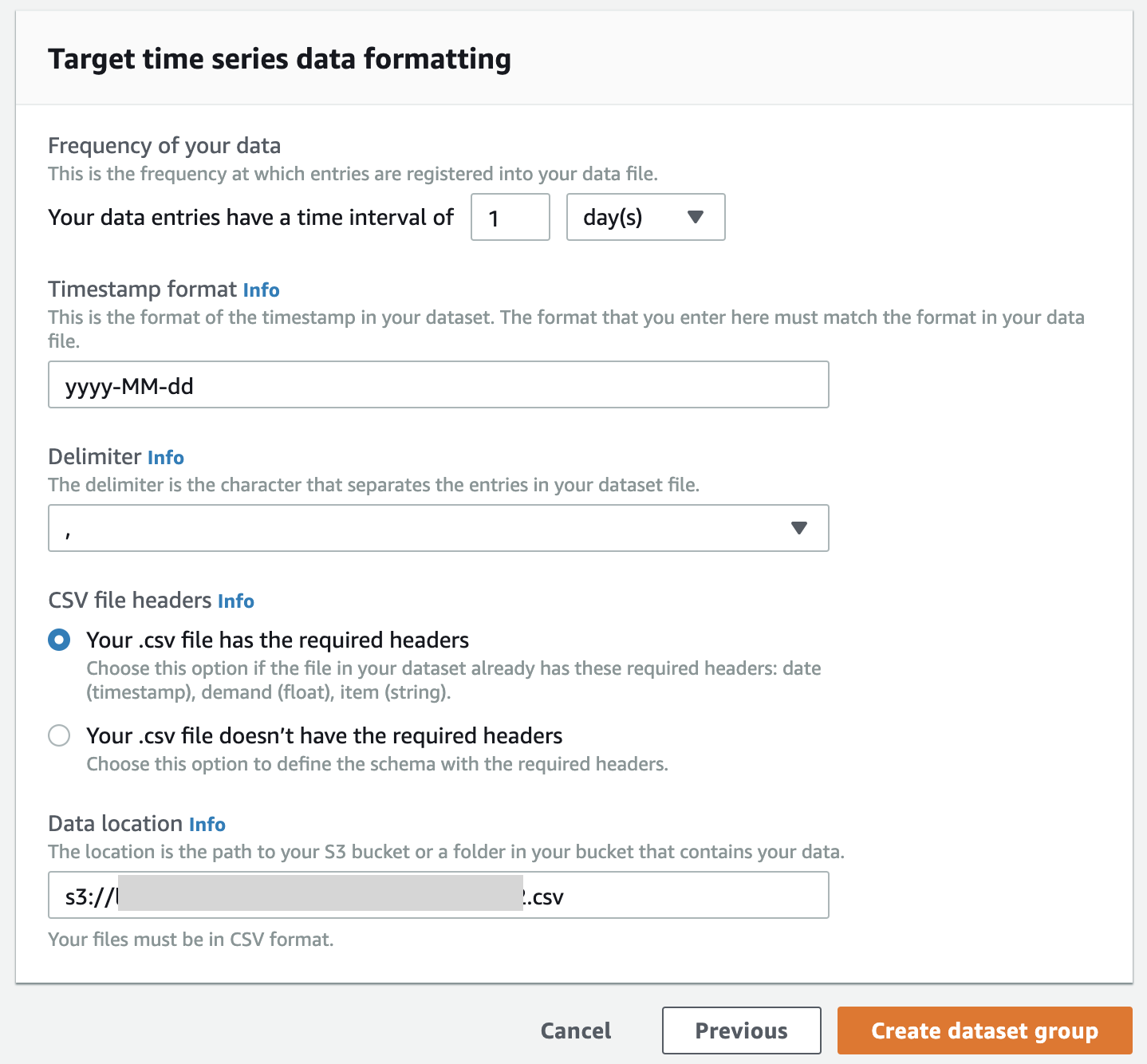The width and height of the screenshot is (1147, 1064).
Task: Expand the Delimiter comma dropdown
Action: tap(438, 528)
